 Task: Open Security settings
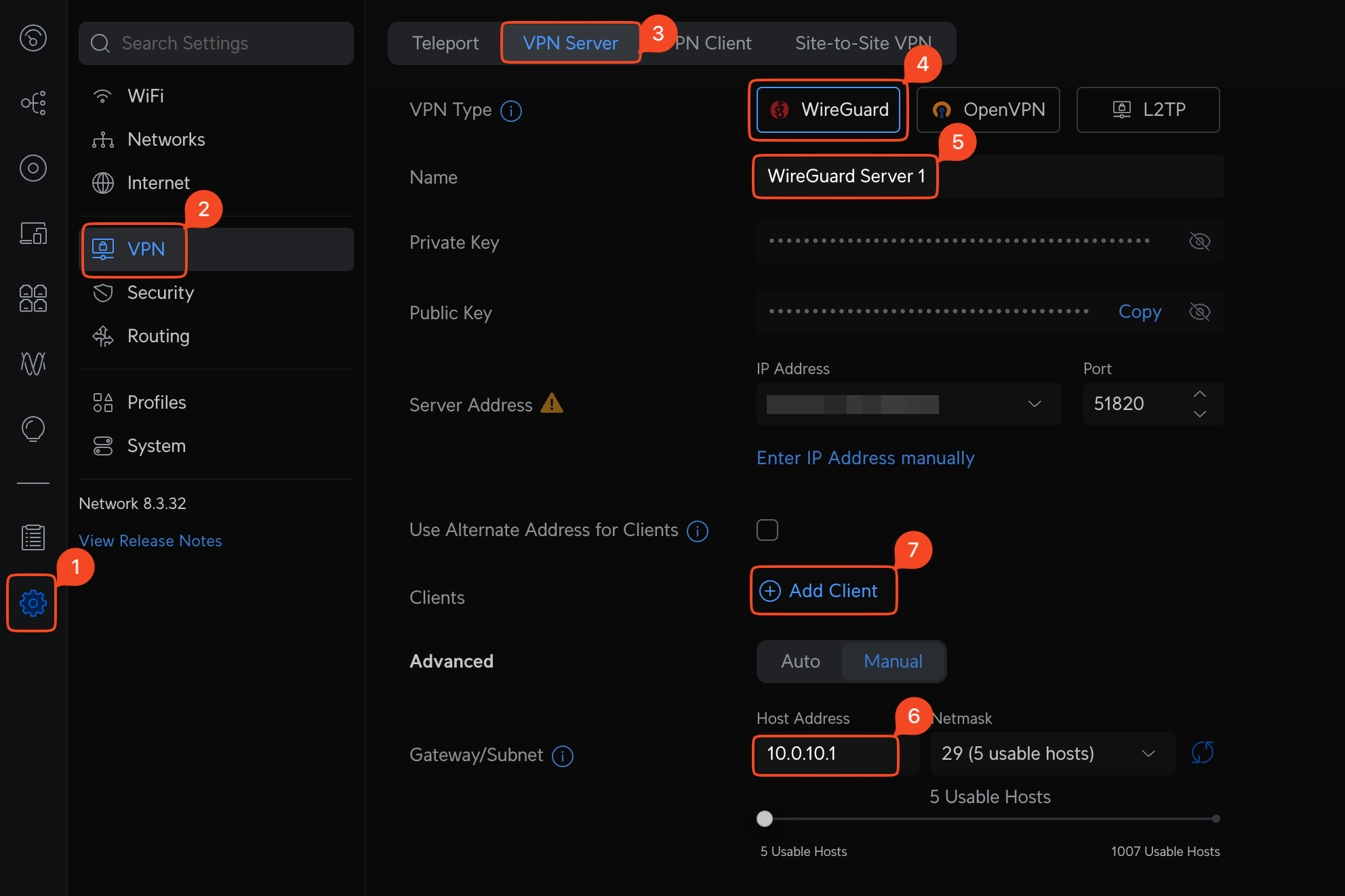click(216, 293)
